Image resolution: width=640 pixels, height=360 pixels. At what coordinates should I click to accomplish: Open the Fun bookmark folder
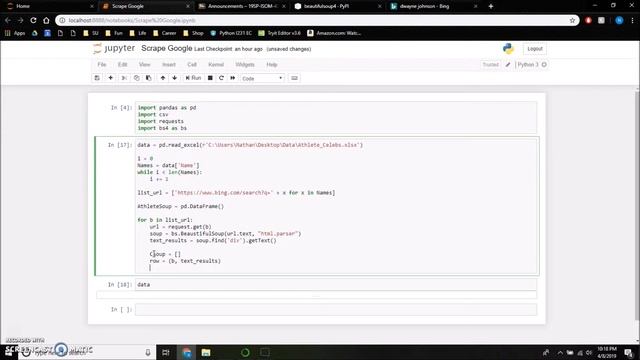[114, 33]
